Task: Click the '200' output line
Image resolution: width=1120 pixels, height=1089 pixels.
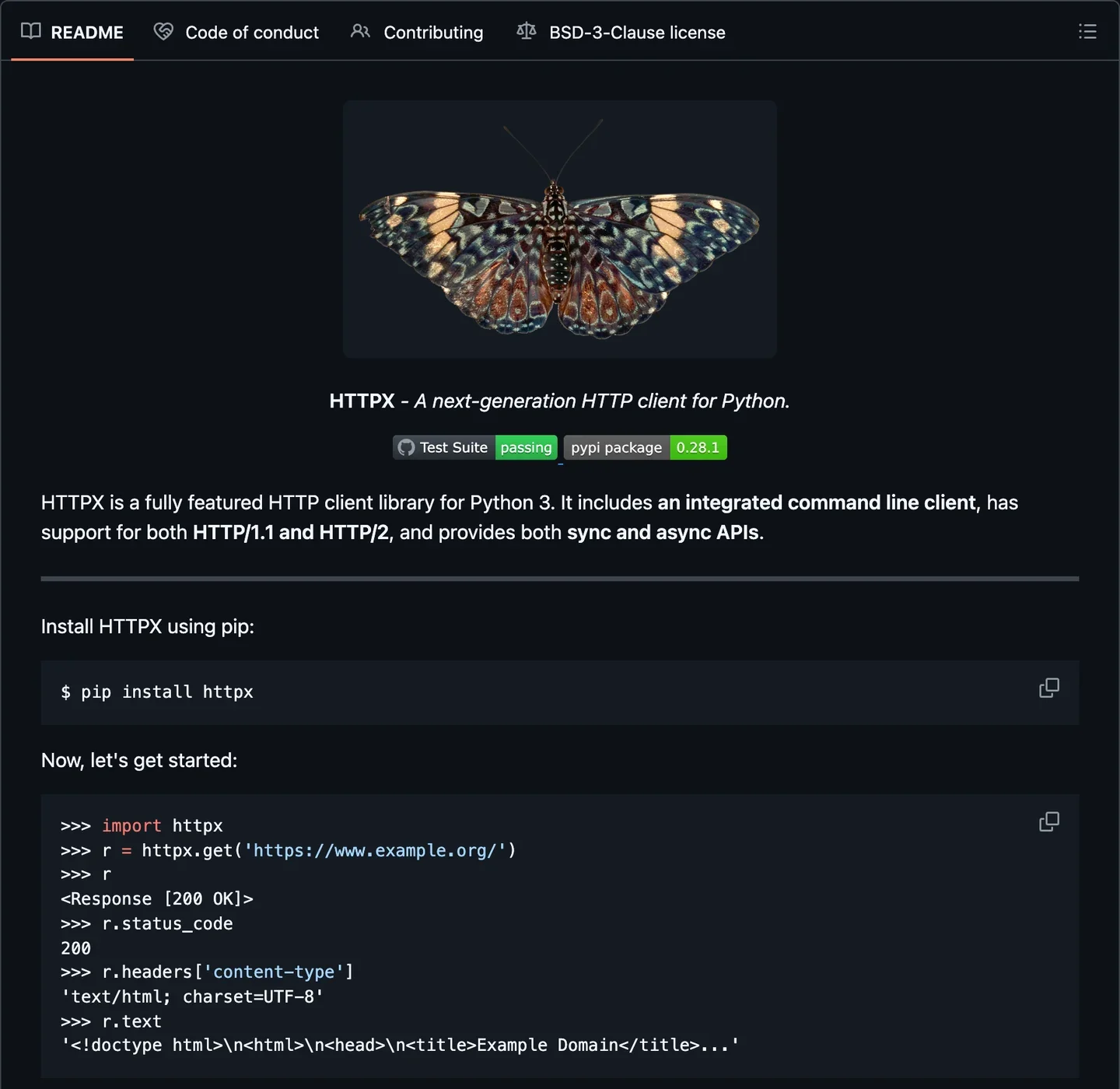Action: [x=75, y=948]
